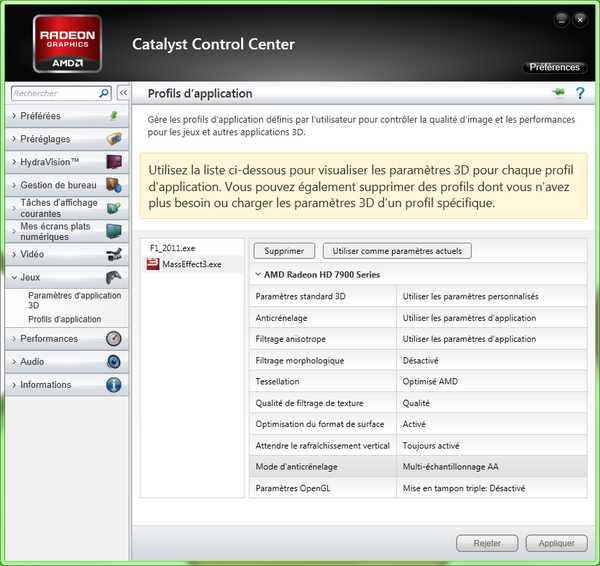Expand the Préférées section

point(14,116)
